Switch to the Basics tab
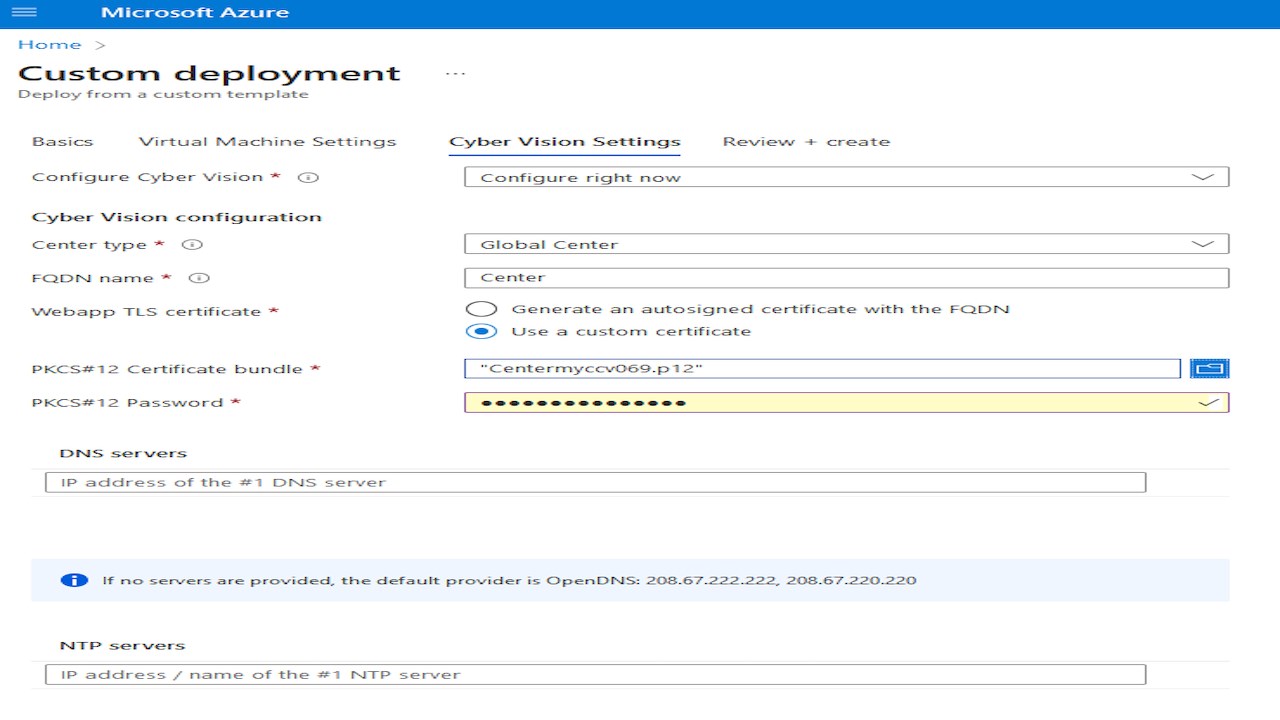This screenshot has width=1280, height=720. pos(62,142)
